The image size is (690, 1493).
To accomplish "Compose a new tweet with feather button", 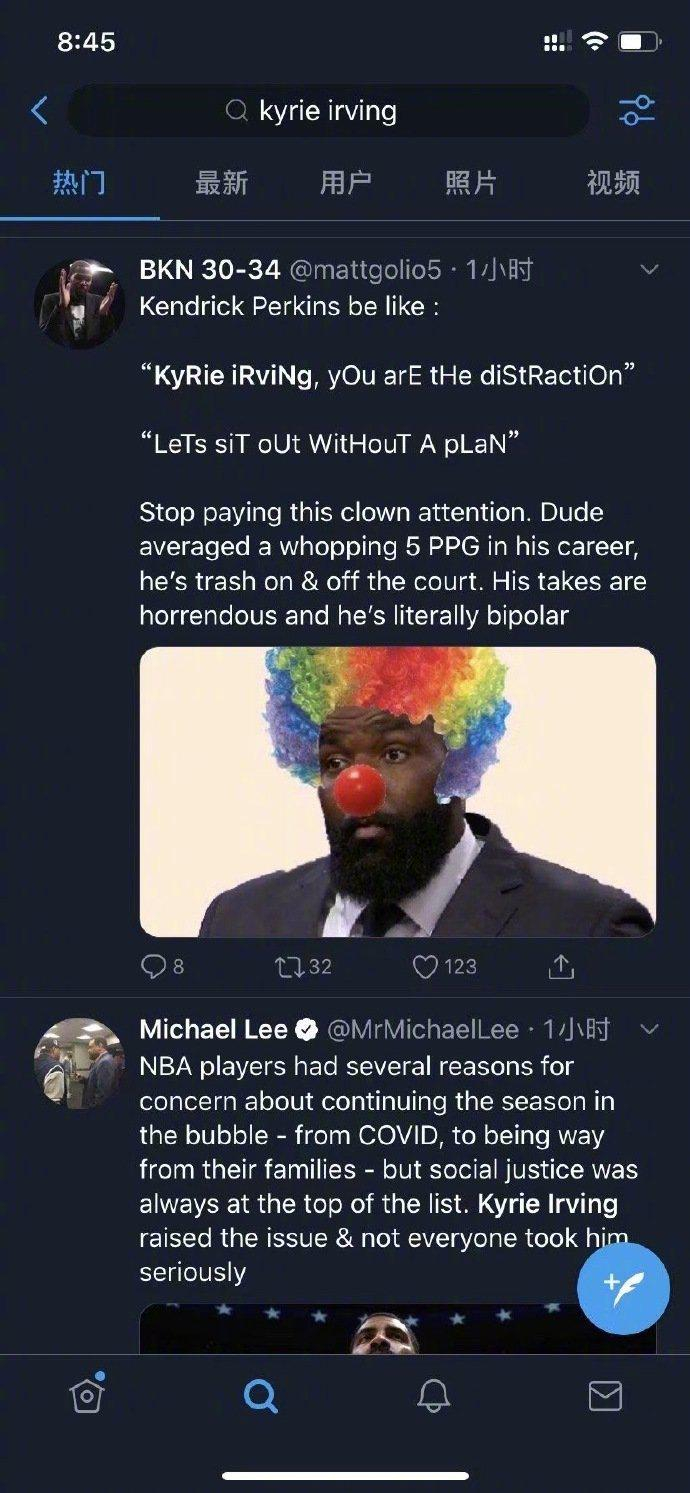I will tap(623, 1288).
